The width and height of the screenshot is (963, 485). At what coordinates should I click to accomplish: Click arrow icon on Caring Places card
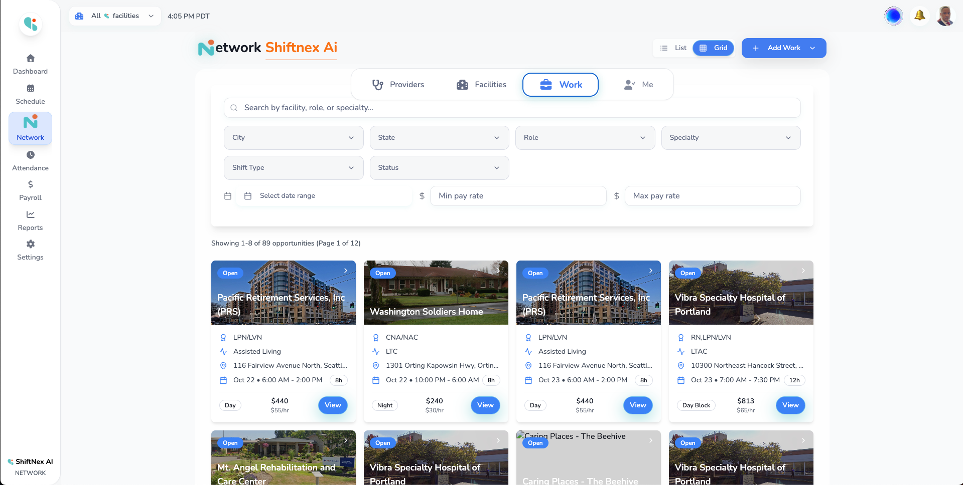click(650, 440)
